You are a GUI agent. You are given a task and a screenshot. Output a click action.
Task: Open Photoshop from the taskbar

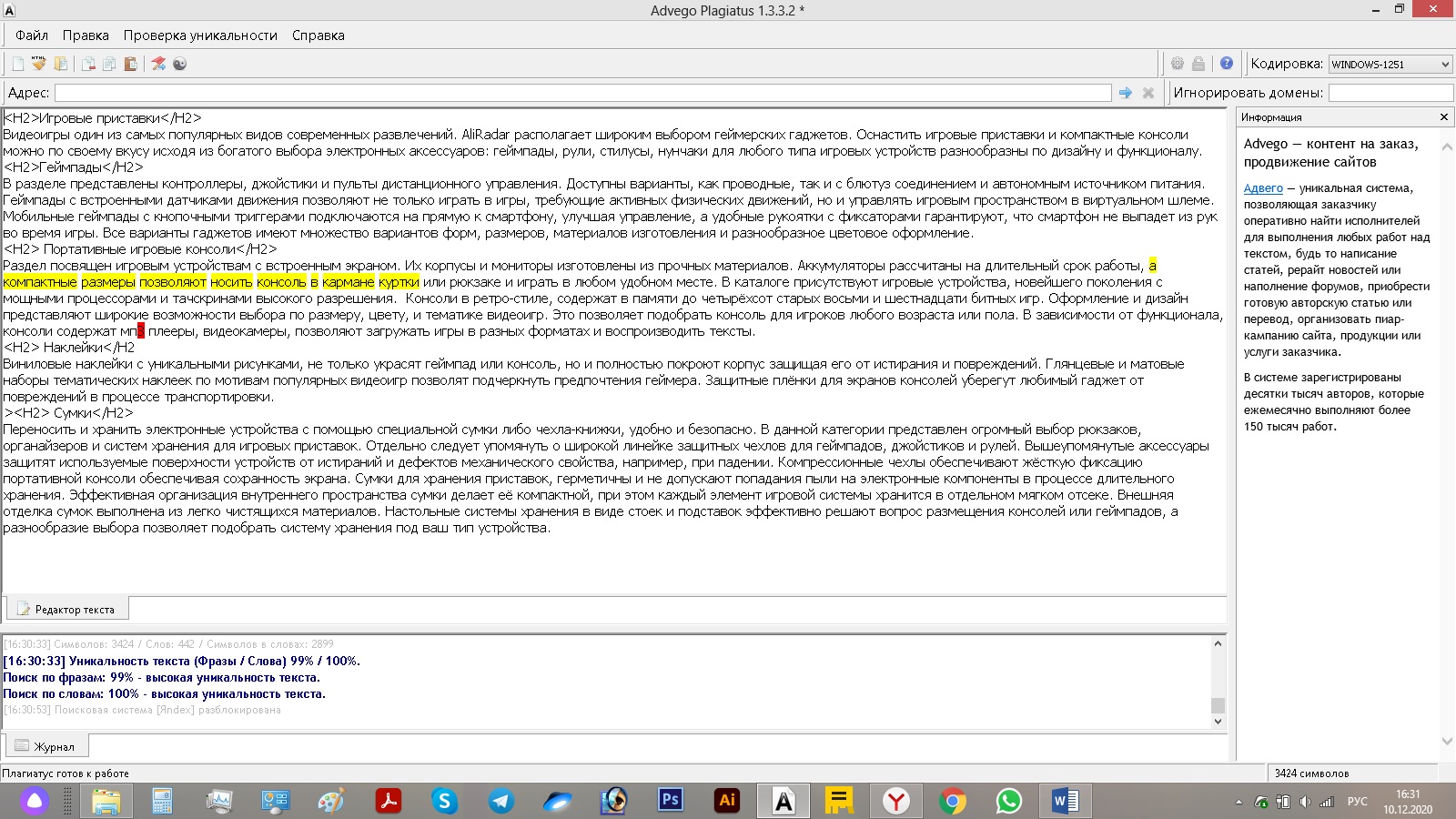click(x=671, y=800)
